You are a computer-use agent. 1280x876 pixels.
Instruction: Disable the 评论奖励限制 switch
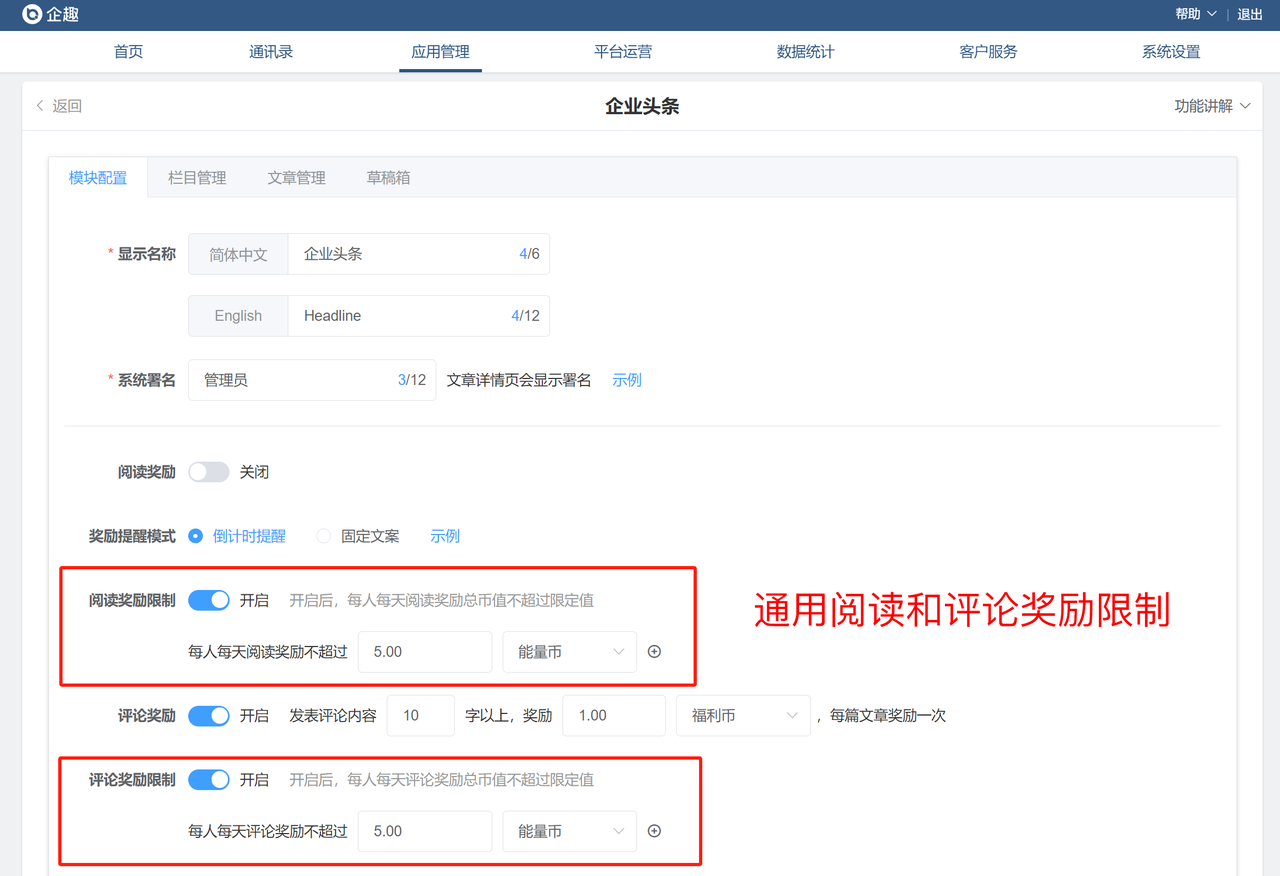pyautogui.click(x=209, y=780)
